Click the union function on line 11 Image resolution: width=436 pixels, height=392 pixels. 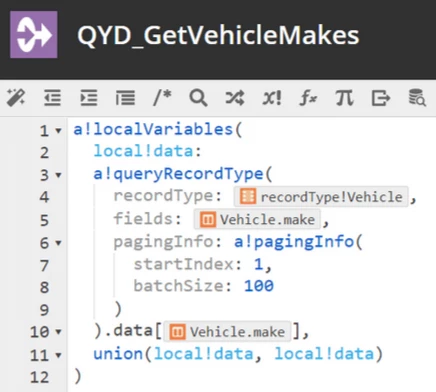pyautogui.click(x=118, y=354)
